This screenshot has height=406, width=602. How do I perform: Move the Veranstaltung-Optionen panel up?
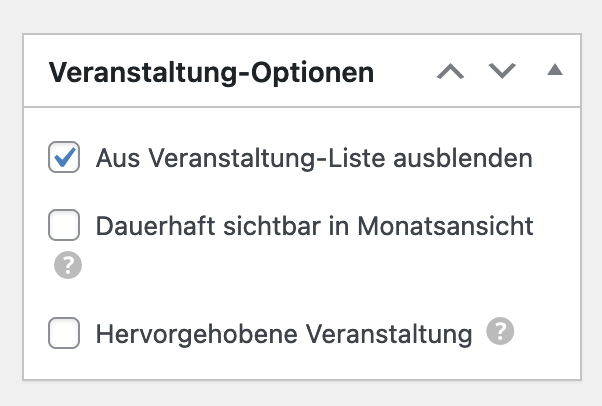[x=452, y=72]
